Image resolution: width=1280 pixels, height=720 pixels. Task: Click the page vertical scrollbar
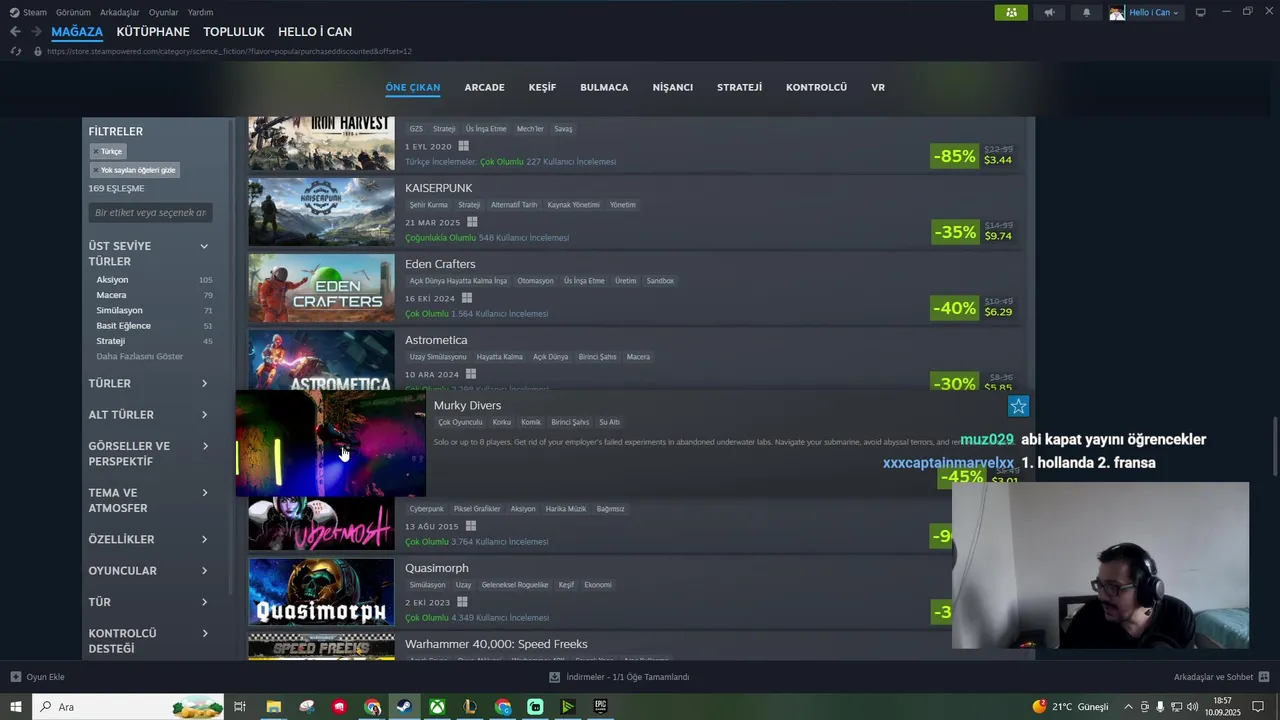[x=1273, y=447]
